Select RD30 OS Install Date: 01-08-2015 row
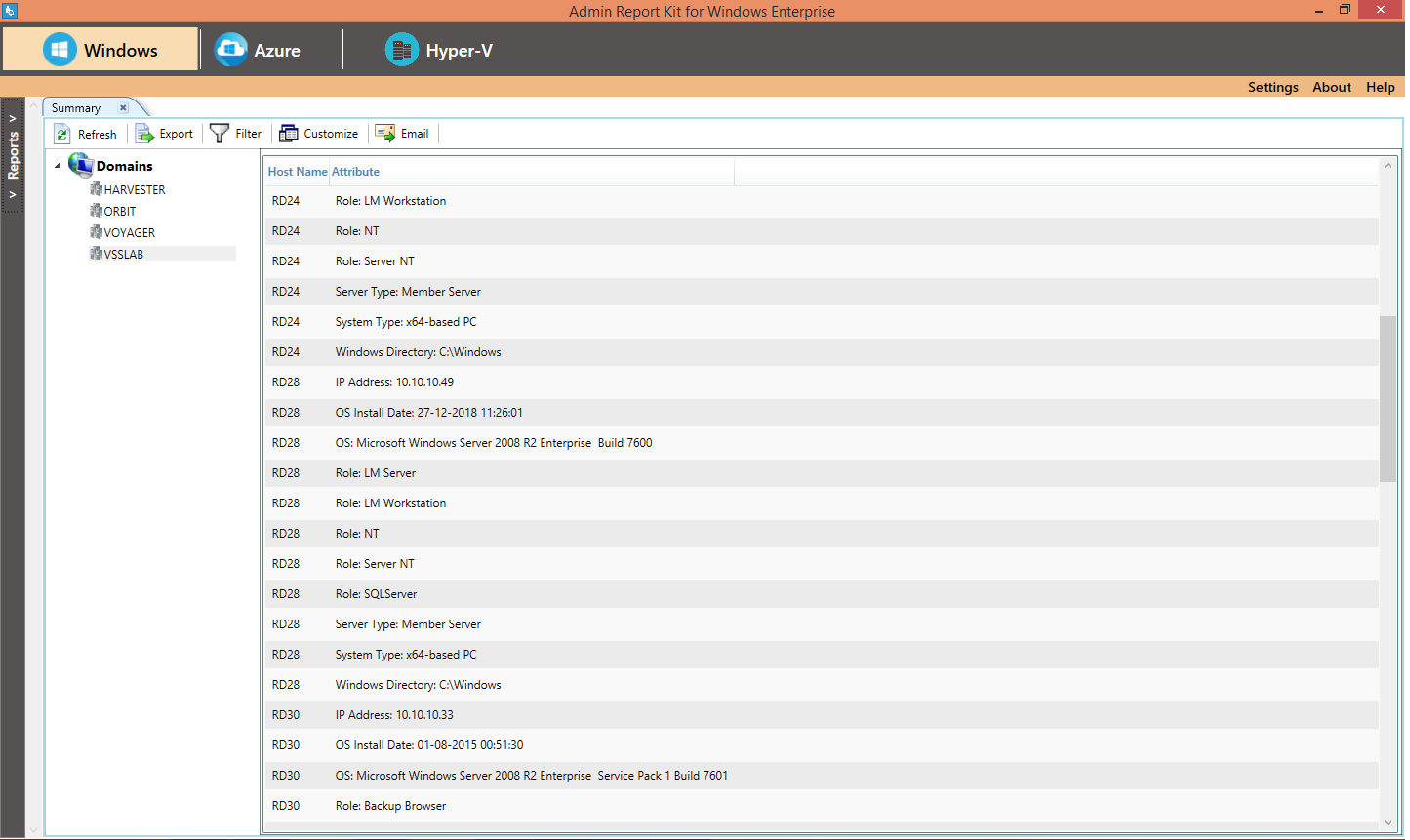The image size is (1410, 840). pos(822,745)
